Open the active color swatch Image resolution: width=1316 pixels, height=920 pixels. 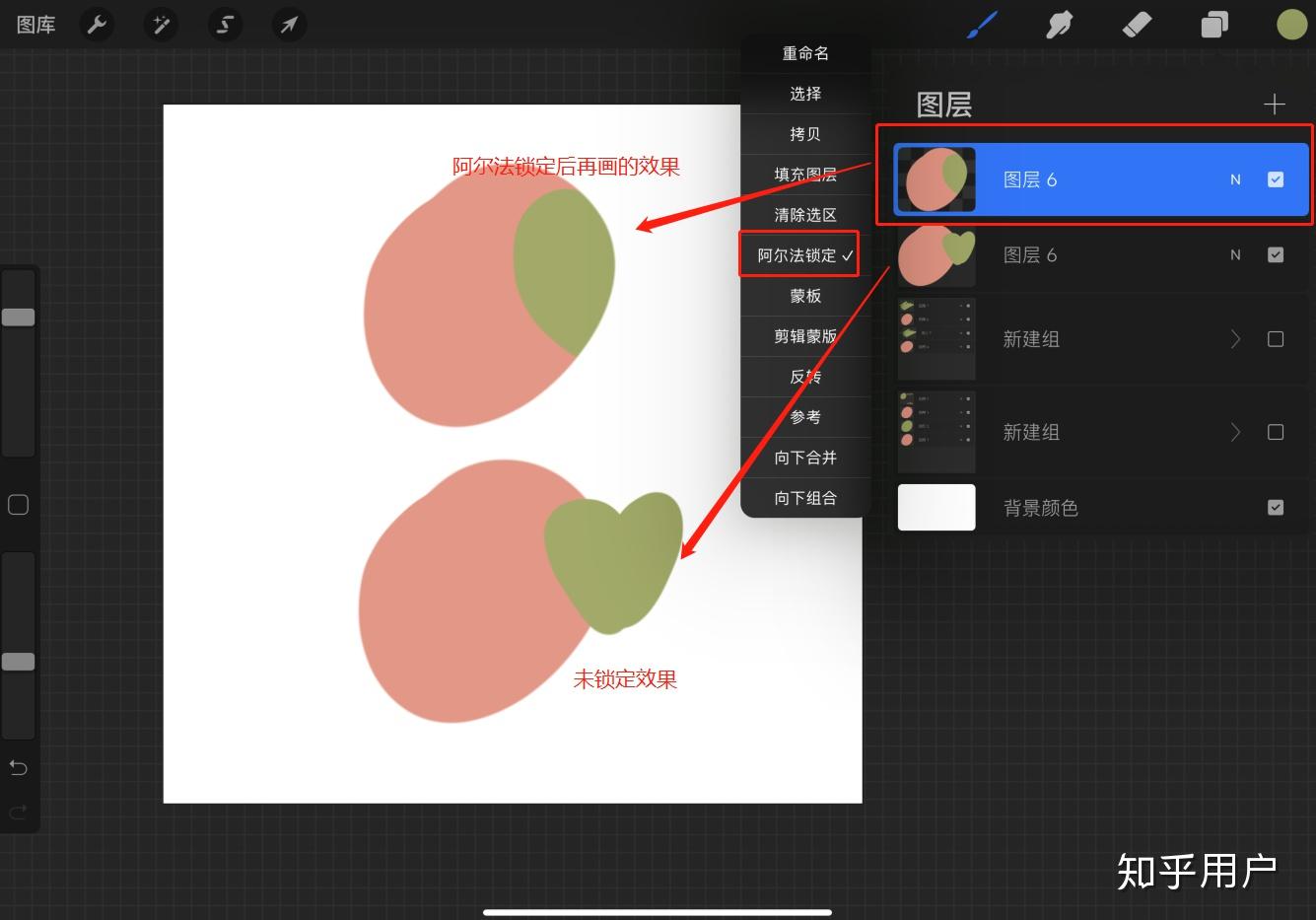pos(1291,24)
